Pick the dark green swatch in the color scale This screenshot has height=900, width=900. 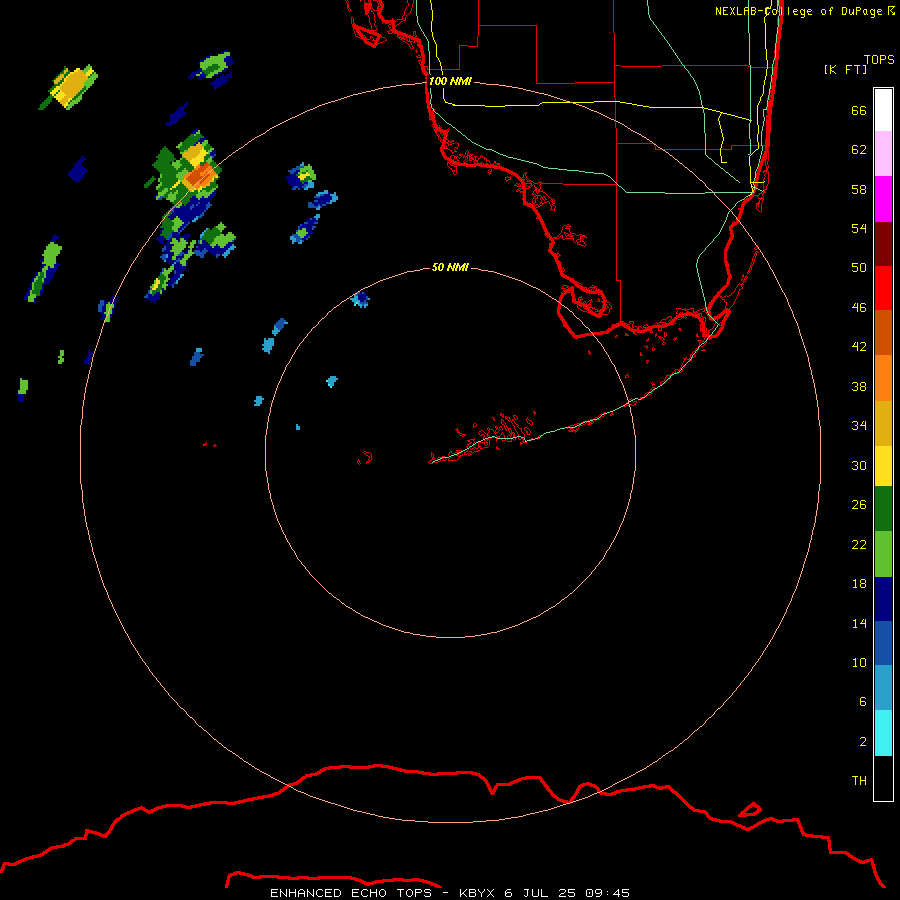pos(883,509)
